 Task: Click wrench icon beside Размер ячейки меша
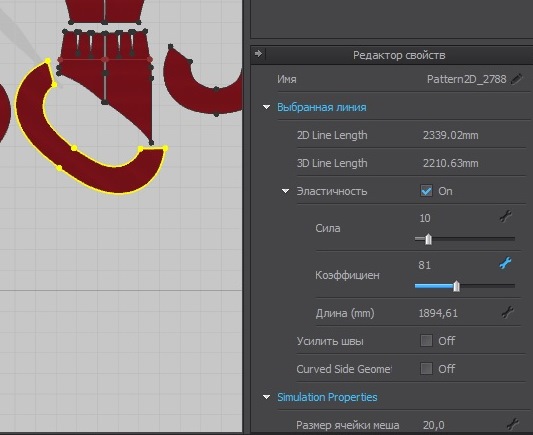pyautogui.click(x=513, y=424)
